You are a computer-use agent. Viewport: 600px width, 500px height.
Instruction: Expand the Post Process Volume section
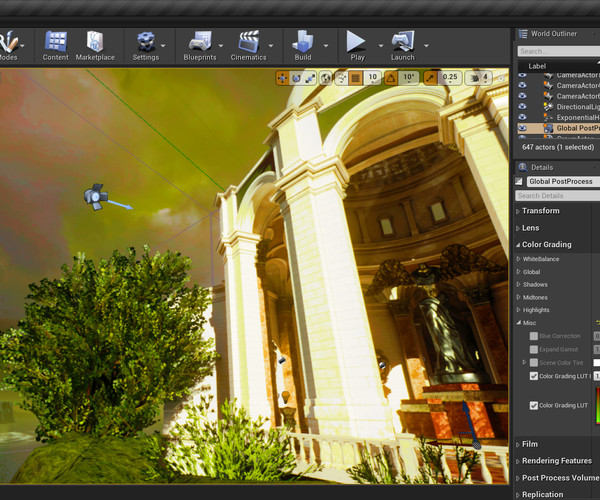coord(518,478)
